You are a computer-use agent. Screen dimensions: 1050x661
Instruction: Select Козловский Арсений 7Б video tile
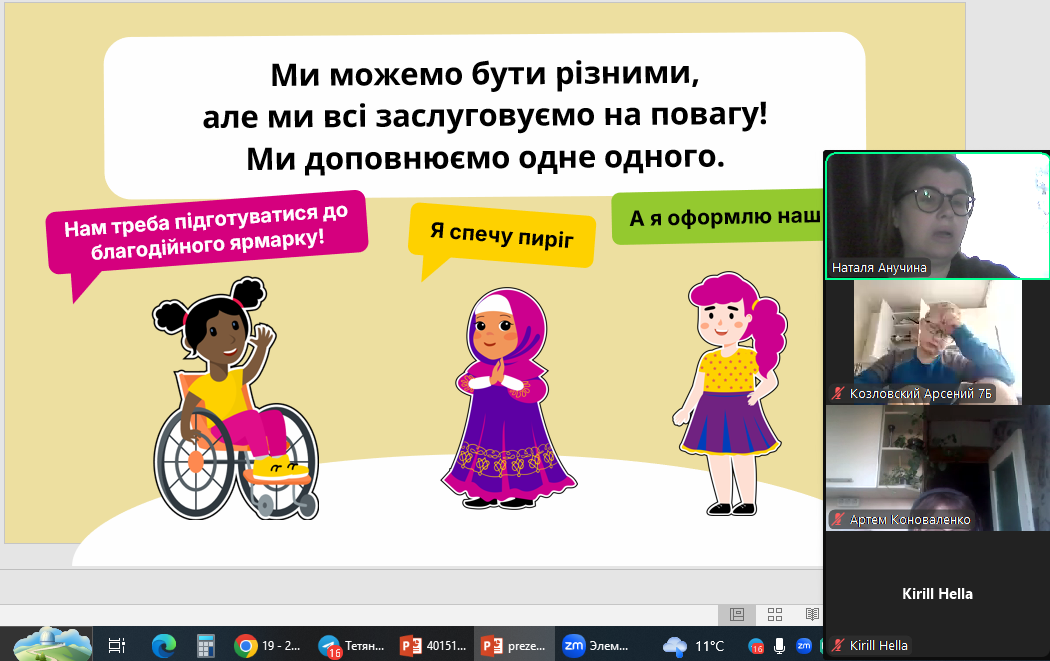point(937,342)
